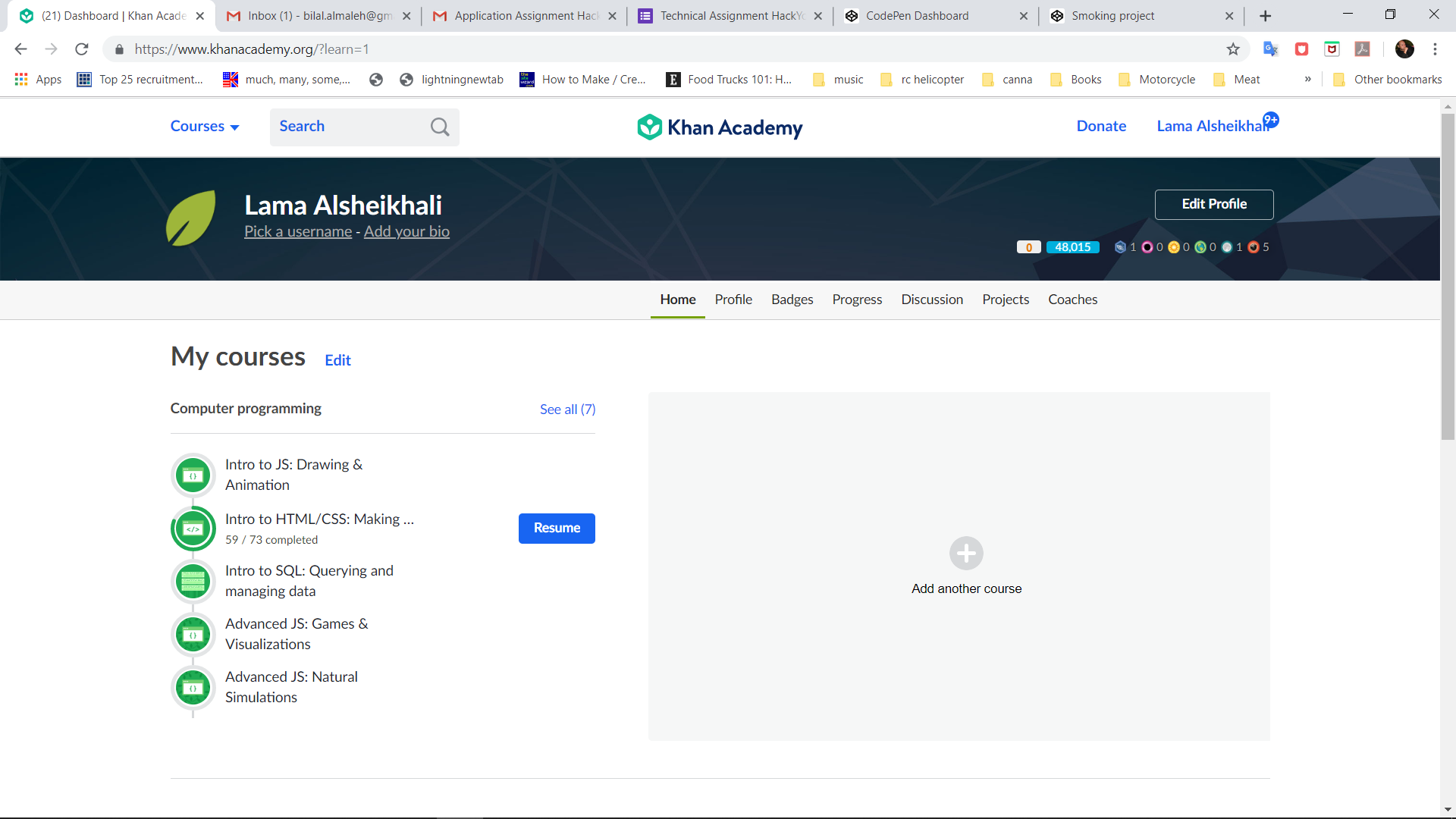The image size is (1456, 819).
Task: Switch to the Profile tab
Action: coord(733,300)
